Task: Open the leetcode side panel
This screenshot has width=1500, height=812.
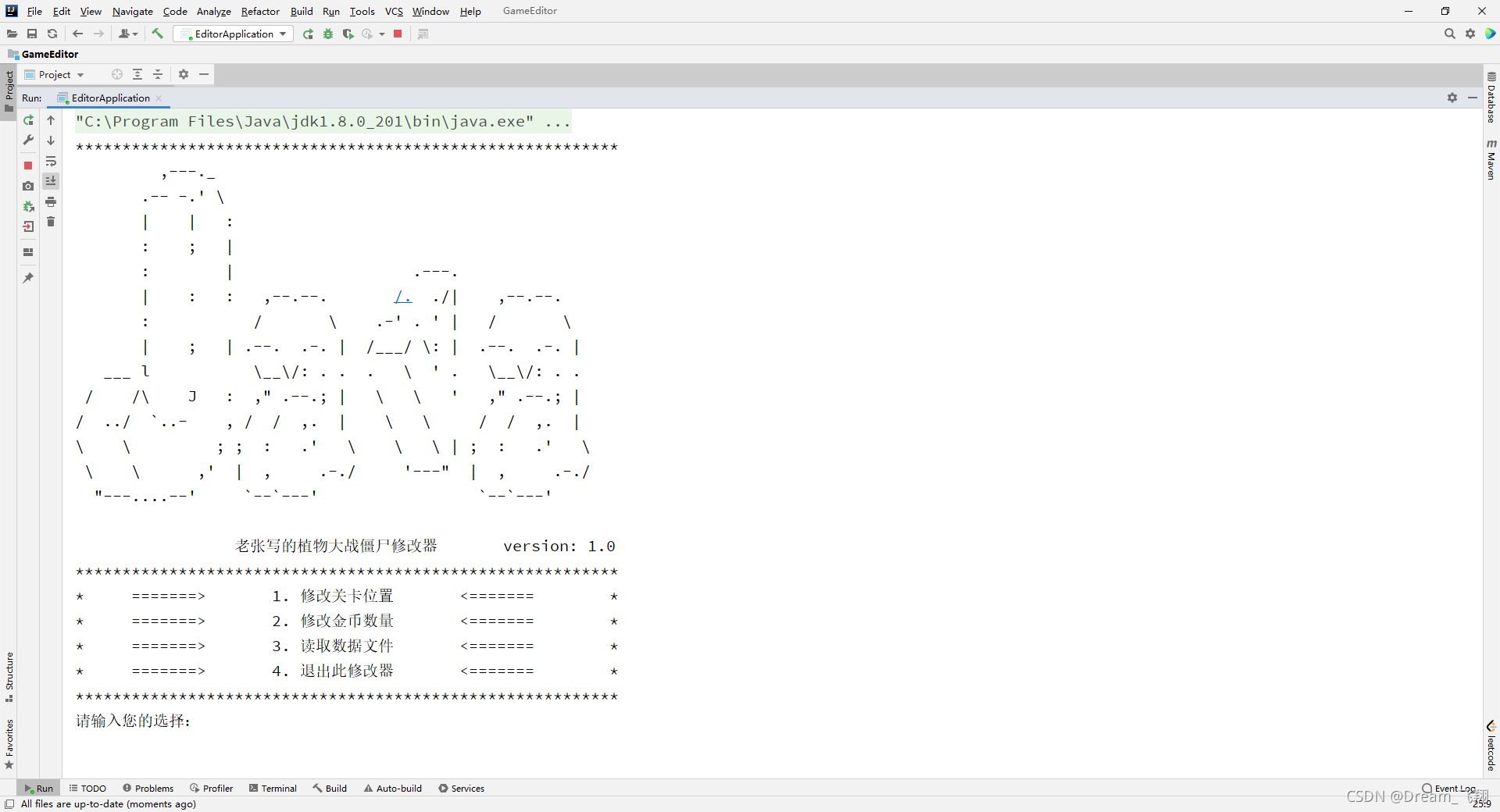Action: (x=1491, y=746)
